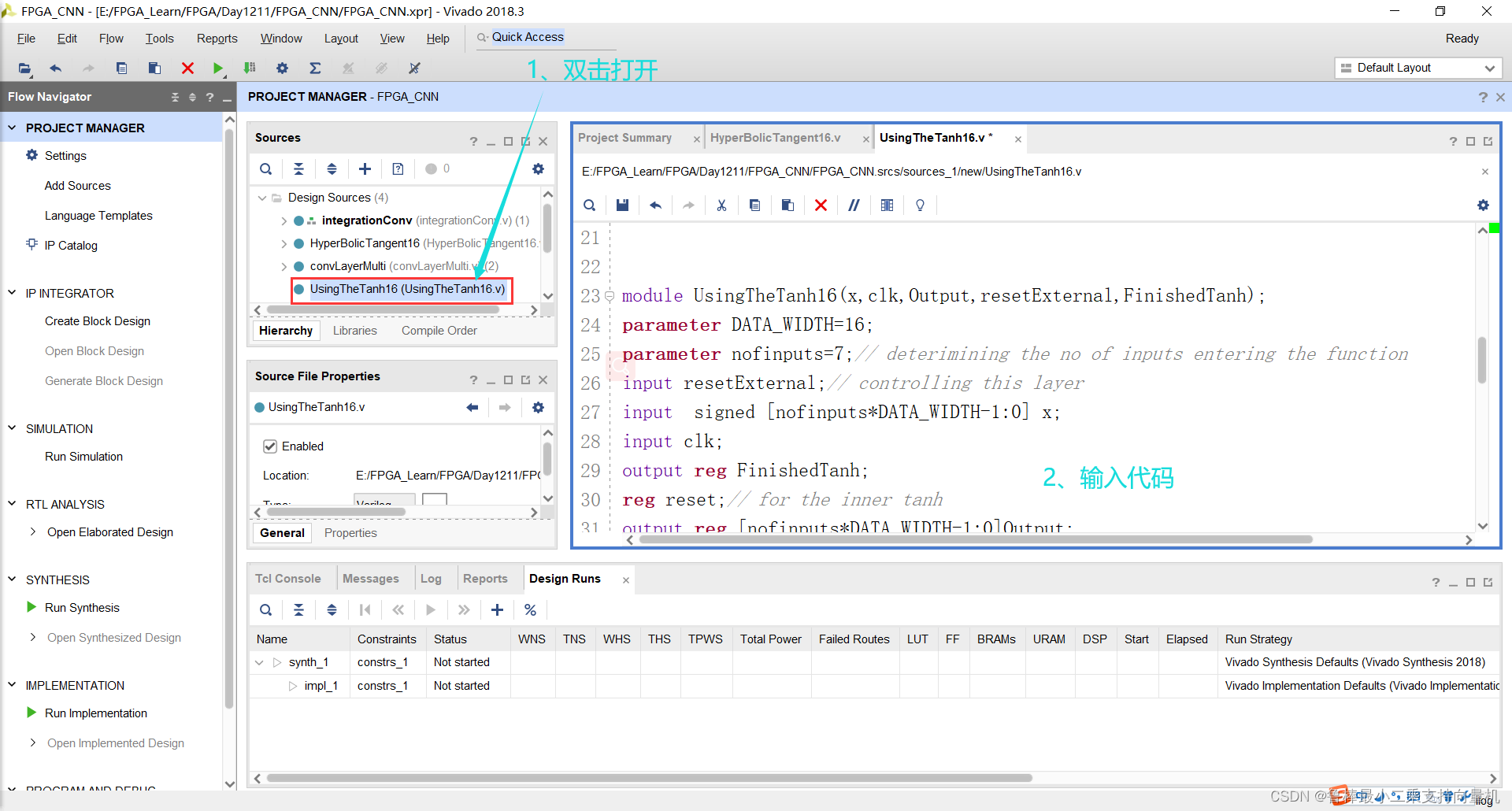Open the Reports menu in menu bar
The width and height of the screenshot is (1512, 811).
pos(217,39)
